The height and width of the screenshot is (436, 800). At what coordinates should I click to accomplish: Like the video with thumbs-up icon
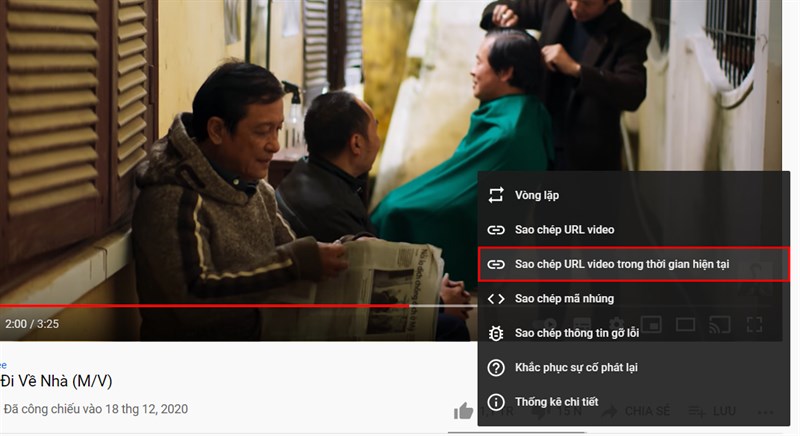coord(463,411)
